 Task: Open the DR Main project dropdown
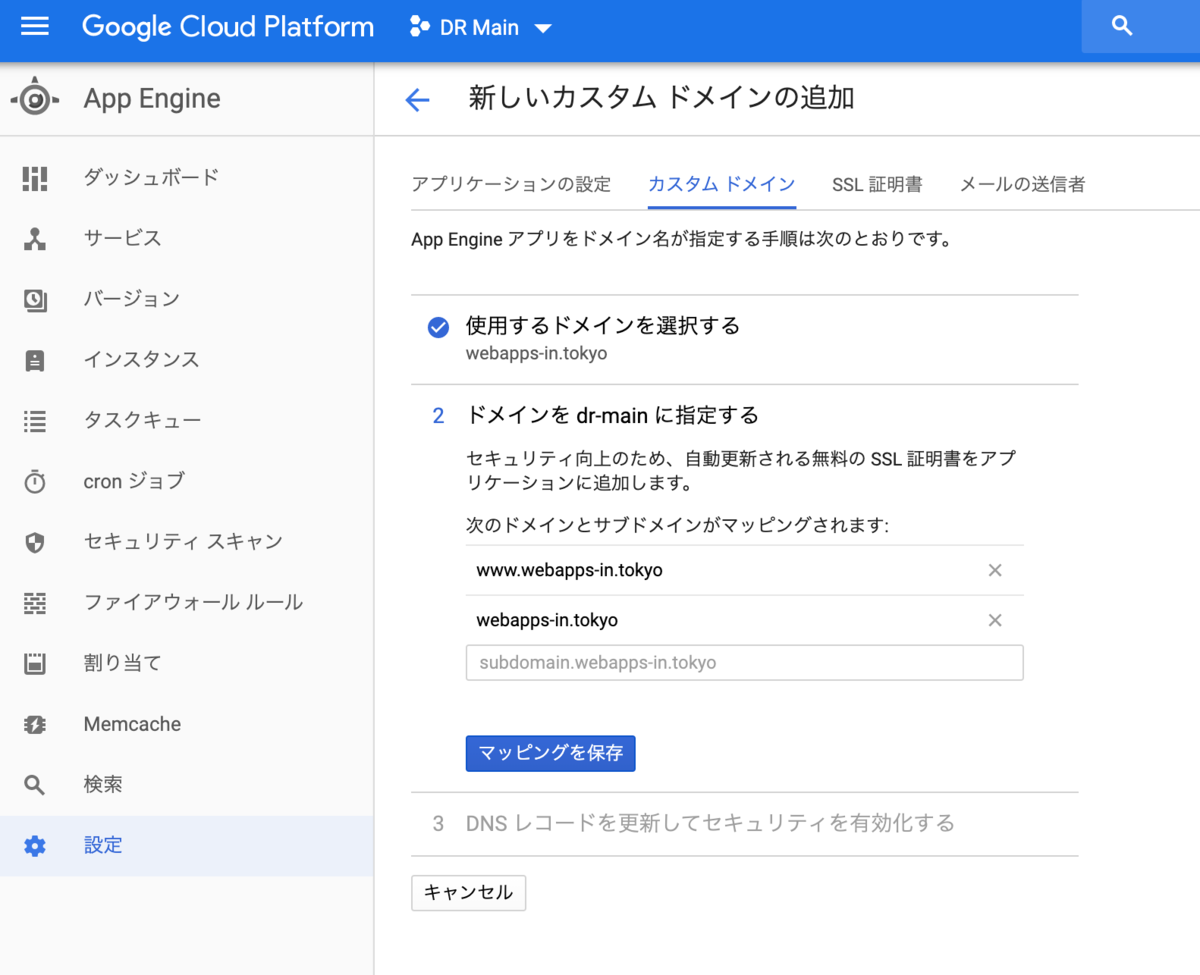(x=480, y=28)
